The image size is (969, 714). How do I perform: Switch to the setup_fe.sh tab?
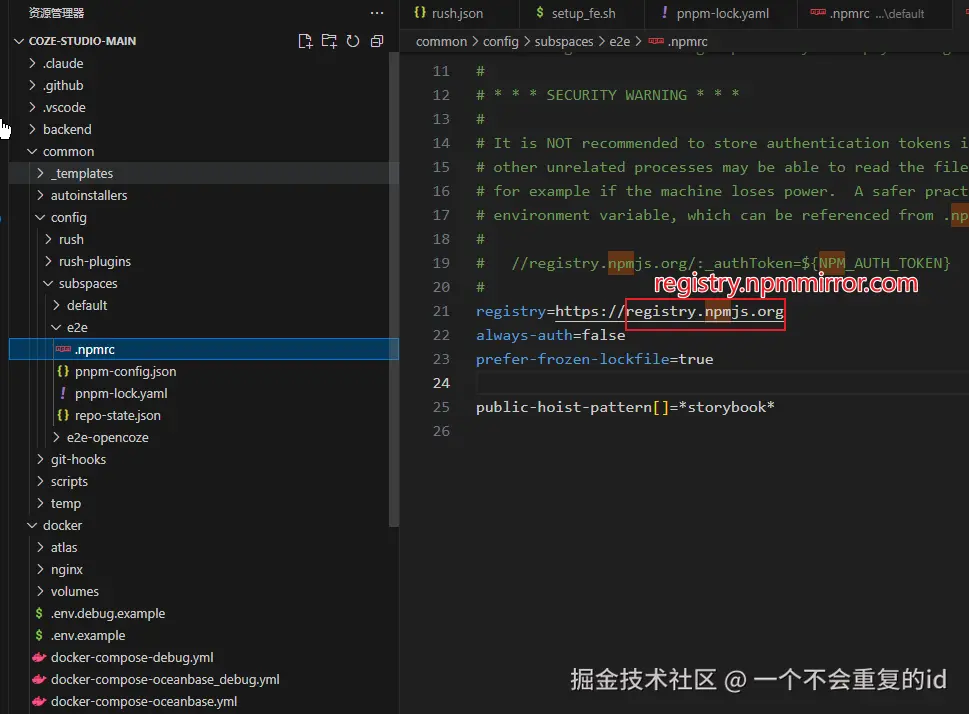583,14
